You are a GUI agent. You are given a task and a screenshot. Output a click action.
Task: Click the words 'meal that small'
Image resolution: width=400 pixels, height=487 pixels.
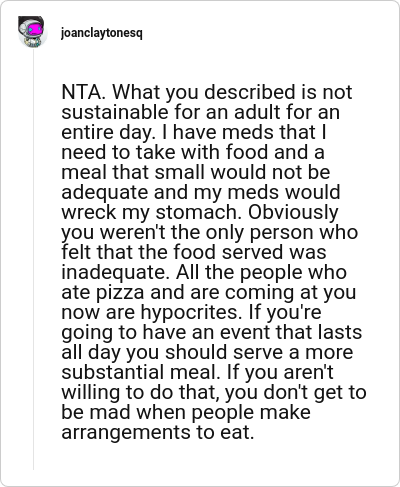coord(133,172)
